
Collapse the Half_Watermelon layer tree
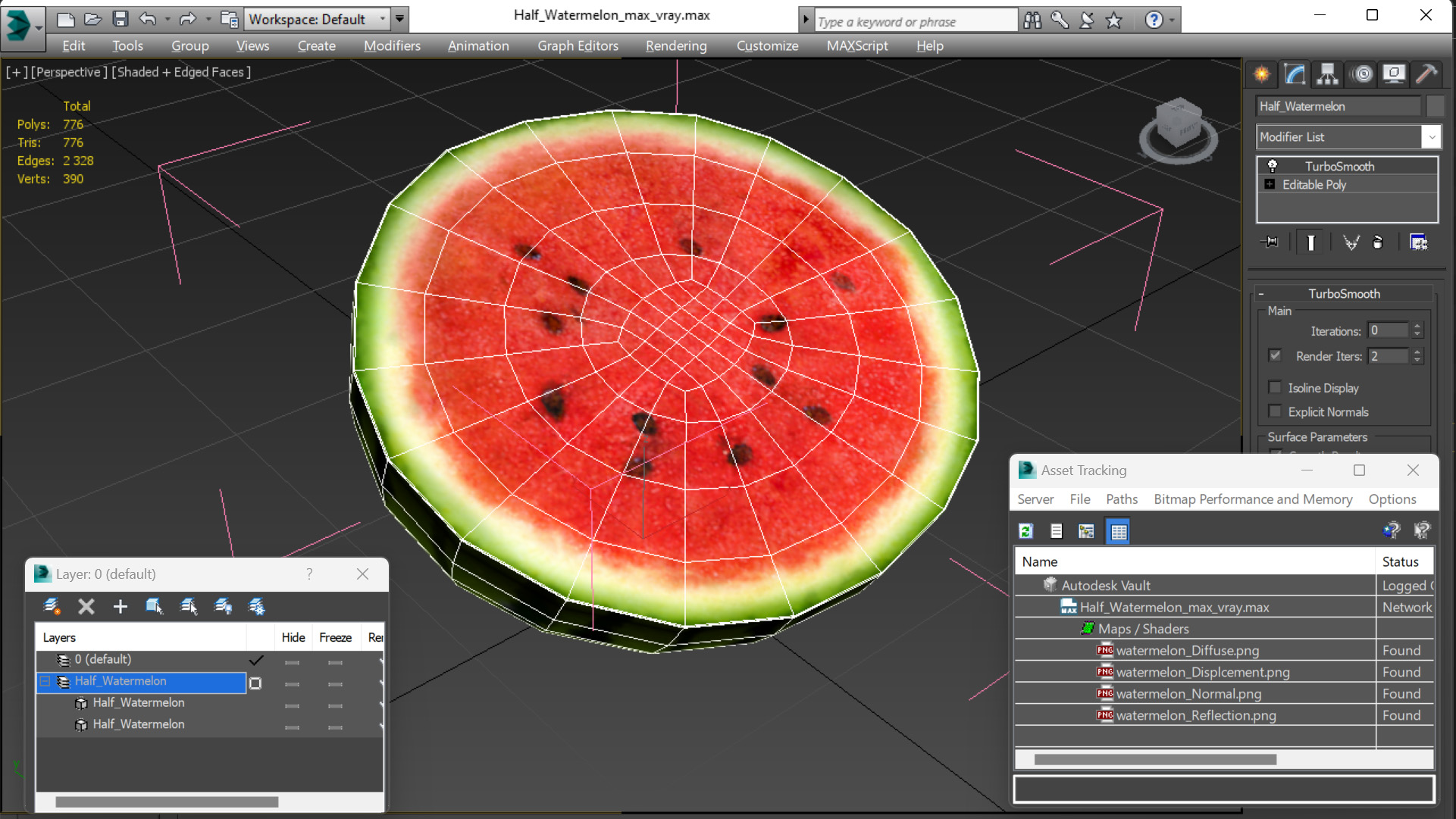[x=45, y=681]
